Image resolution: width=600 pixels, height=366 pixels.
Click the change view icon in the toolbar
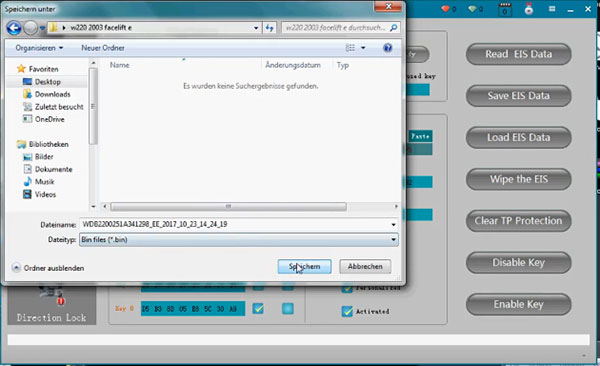tap(350, 48)
